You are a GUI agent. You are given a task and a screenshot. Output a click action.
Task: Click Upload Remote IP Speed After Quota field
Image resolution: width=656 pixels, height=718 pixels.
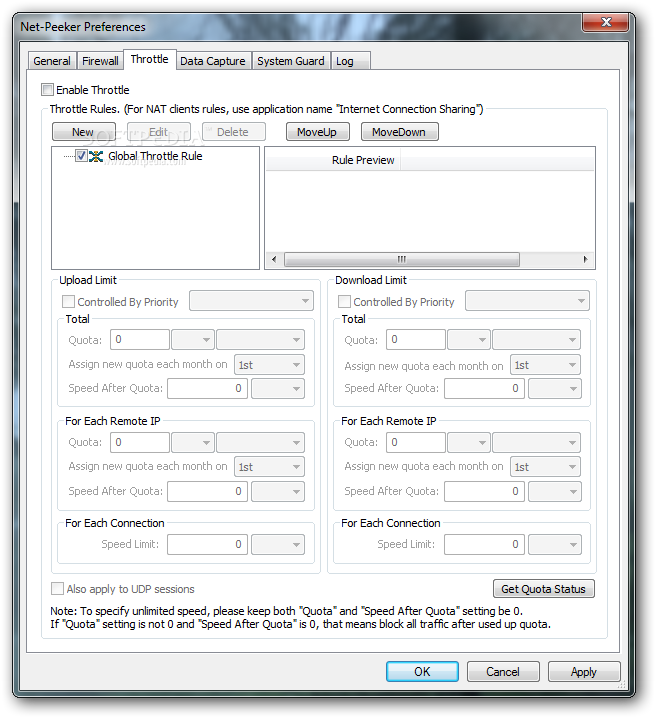click(207, 491)
